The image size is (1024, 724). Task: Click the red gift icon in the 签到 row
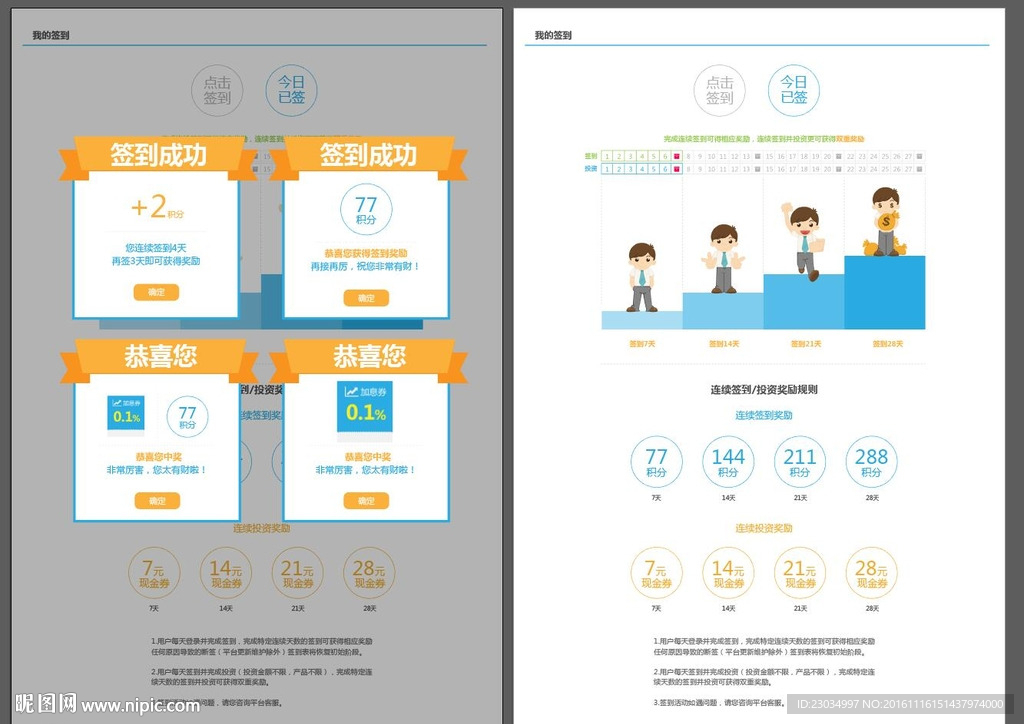click(677, 156)
